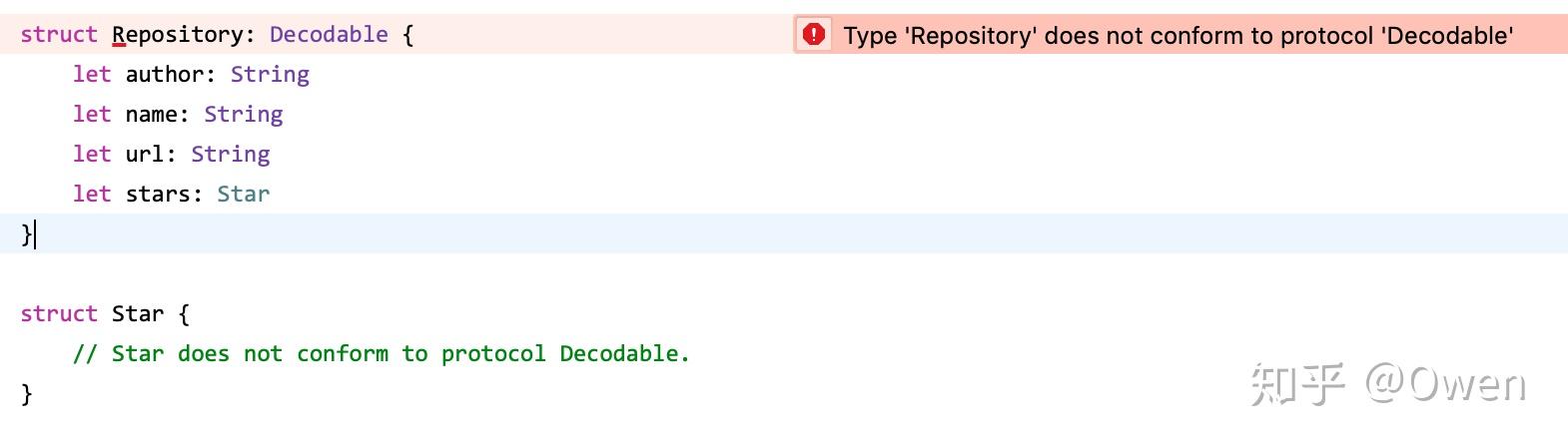Place cursor after Repository closing brace
The height and width of the screenshot is (447, 1568).
35,234
